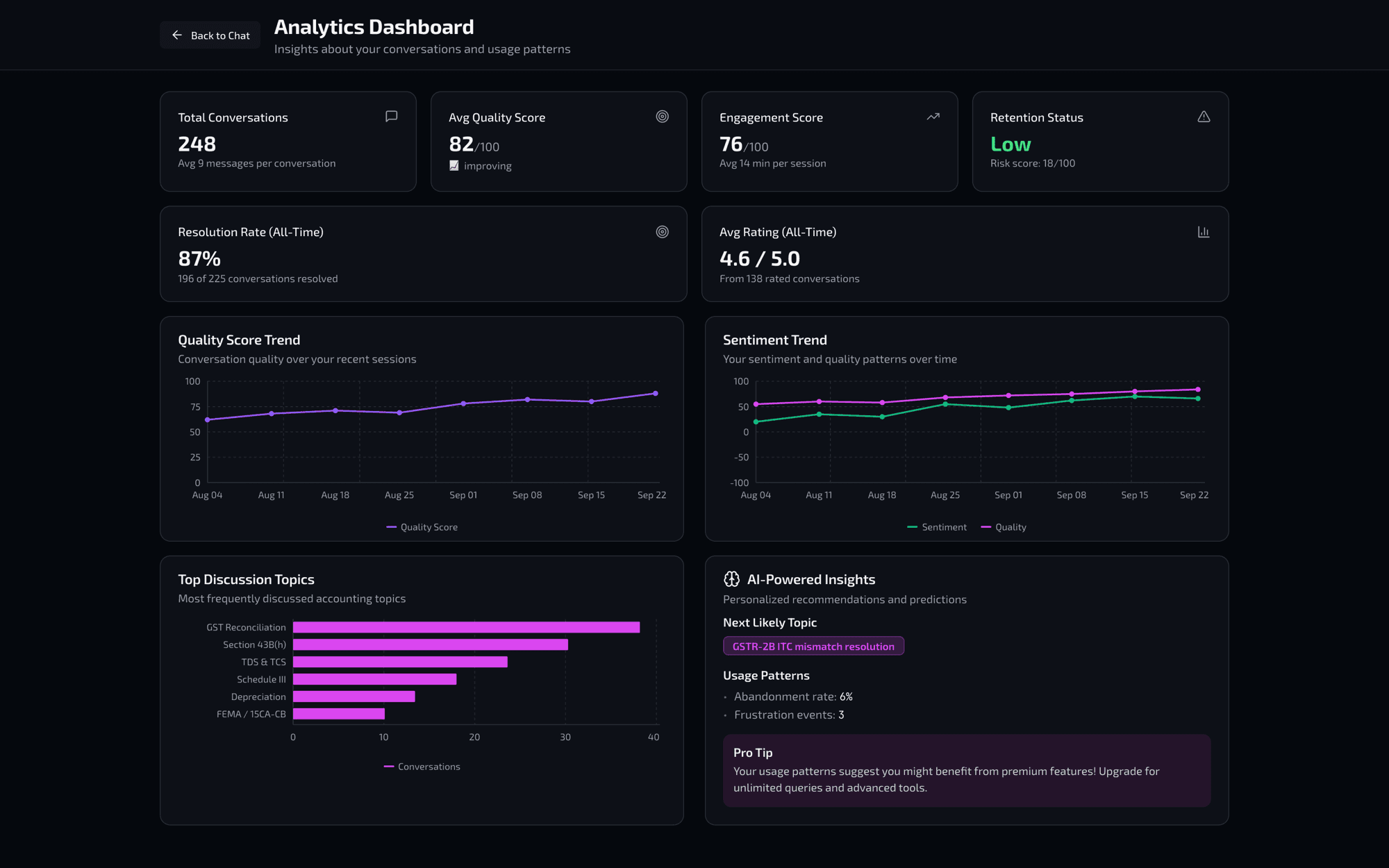Toggle the Quality Score legend item
Screen dimensions: 1389x868
[422, 527]
